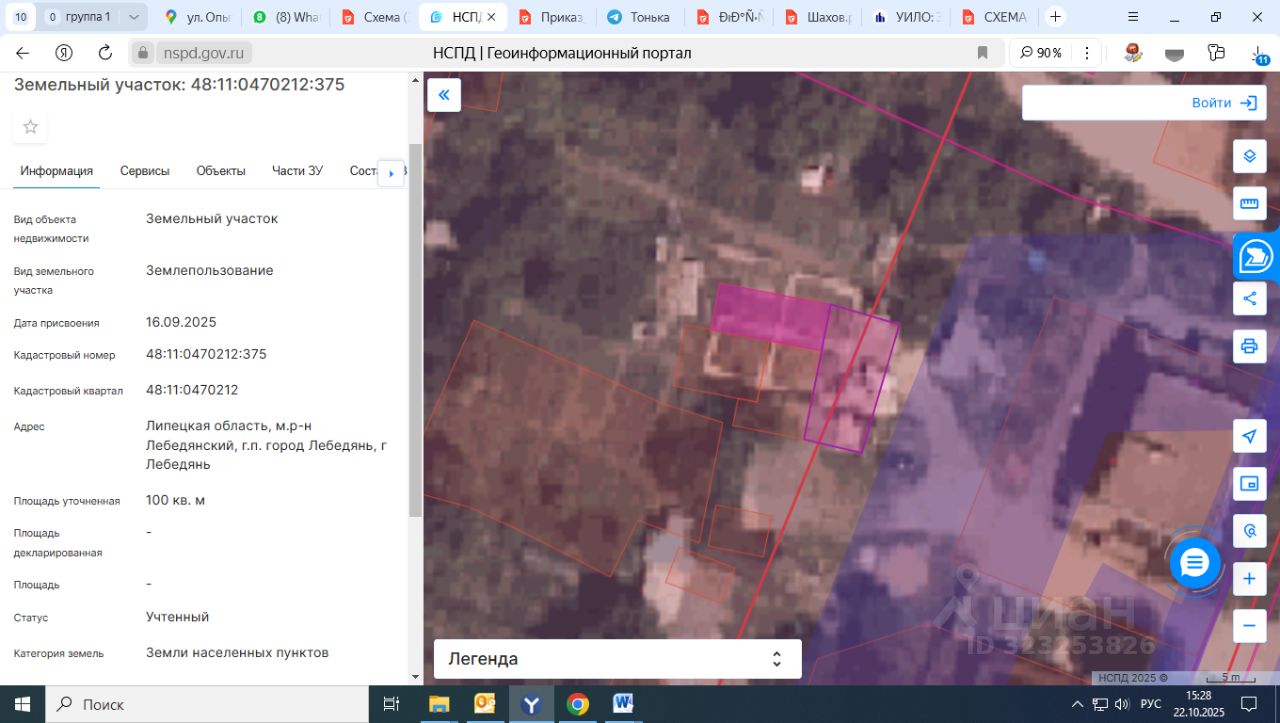Screen dimensions: 1280x723
Task: Switch to the Тонька Telegram browser tab
Action: [639, 17]
